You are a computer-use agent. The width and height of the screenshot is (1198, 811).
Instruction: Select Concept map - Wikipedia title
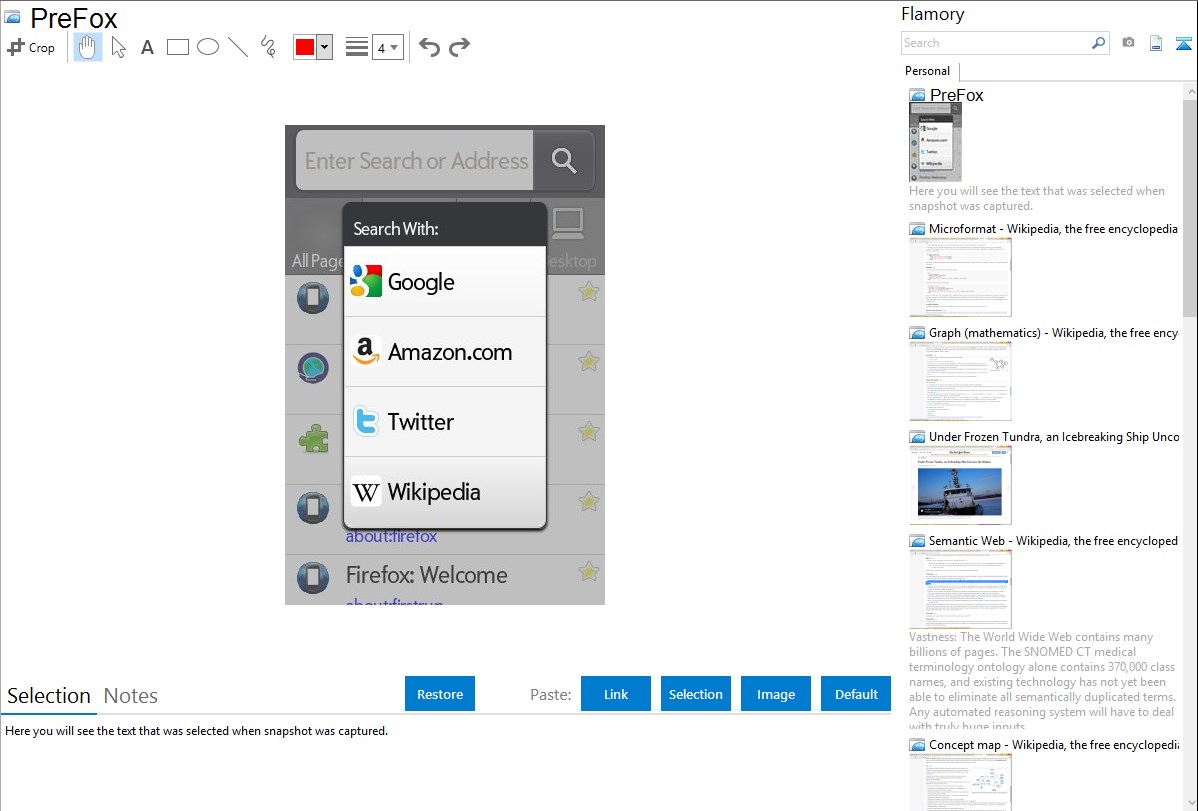pyautogui.click(x=1053, y=744)
